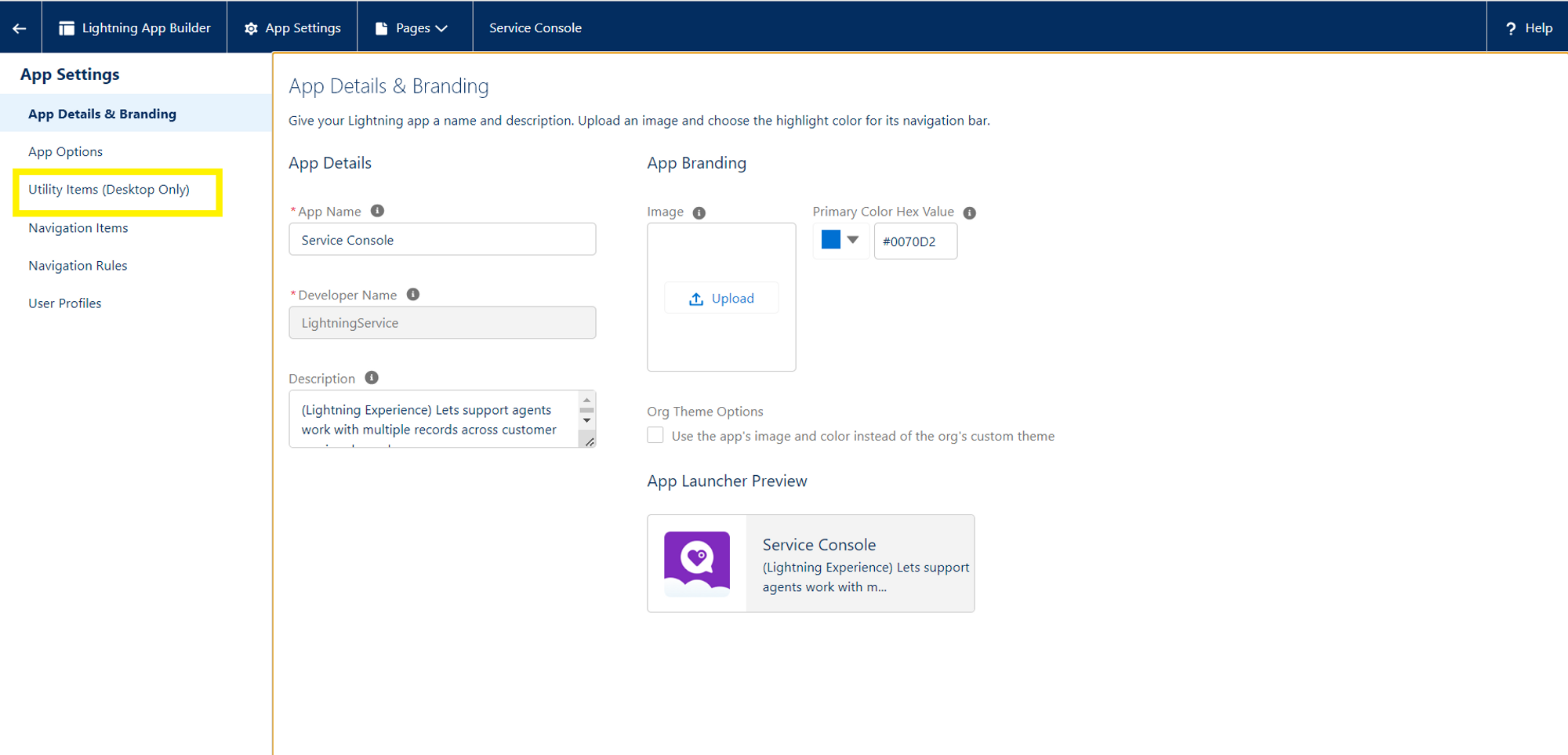
Task: Click the App Name input field
Action: [442, 239]
